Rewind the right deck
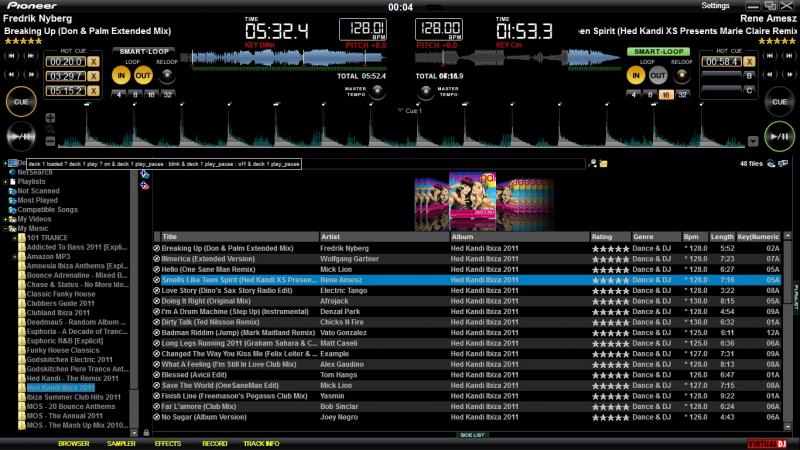 (x=770, y=74)
